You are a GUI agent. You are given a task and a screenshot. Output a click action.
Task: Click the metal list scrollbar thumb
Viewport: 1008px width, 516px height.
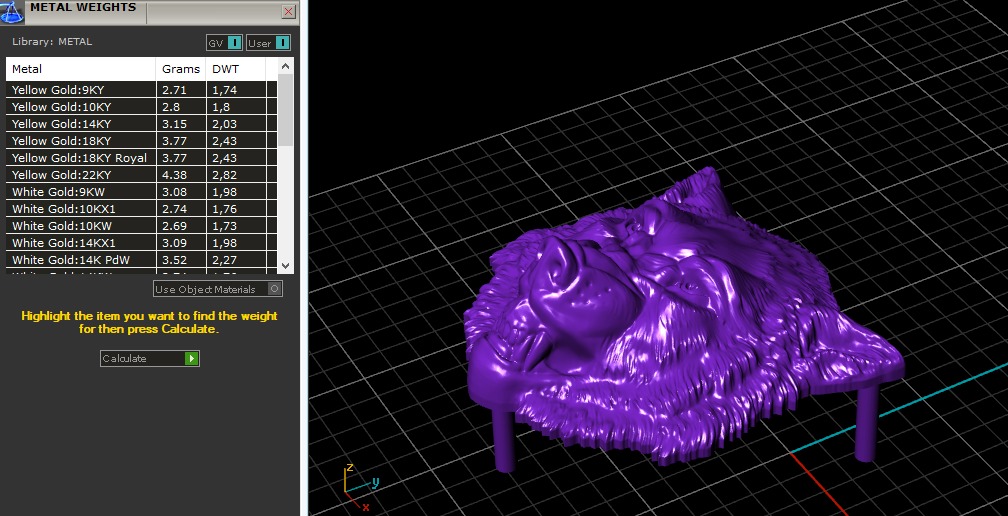pos(285,110)
